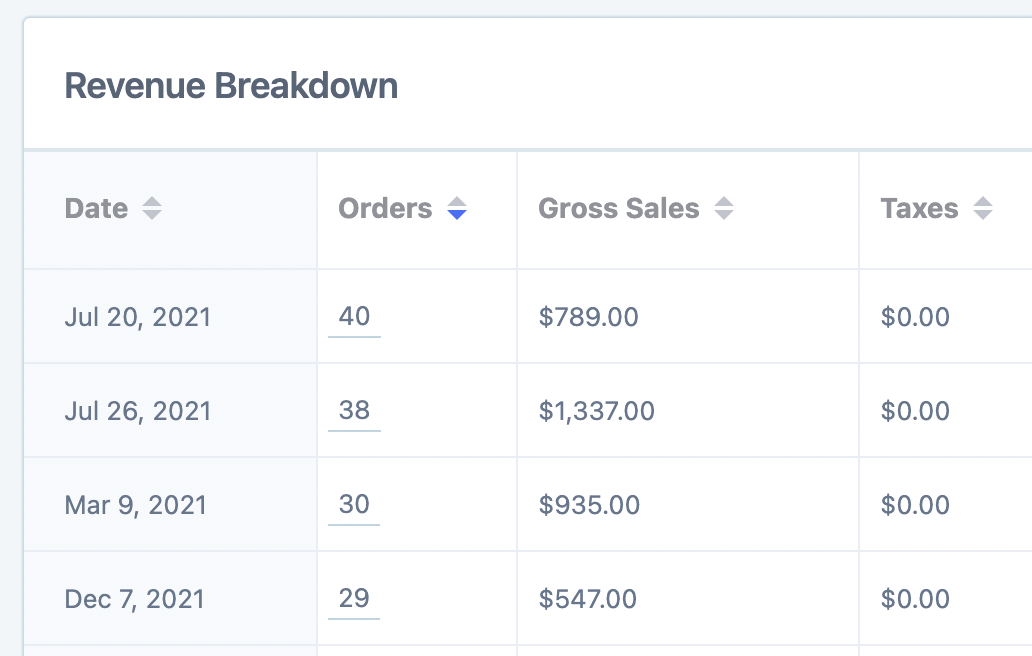The width and height of the screenshot is (1032, 656).
Task: Click the Revenue Breakdown title
Action: coord(231,86)
